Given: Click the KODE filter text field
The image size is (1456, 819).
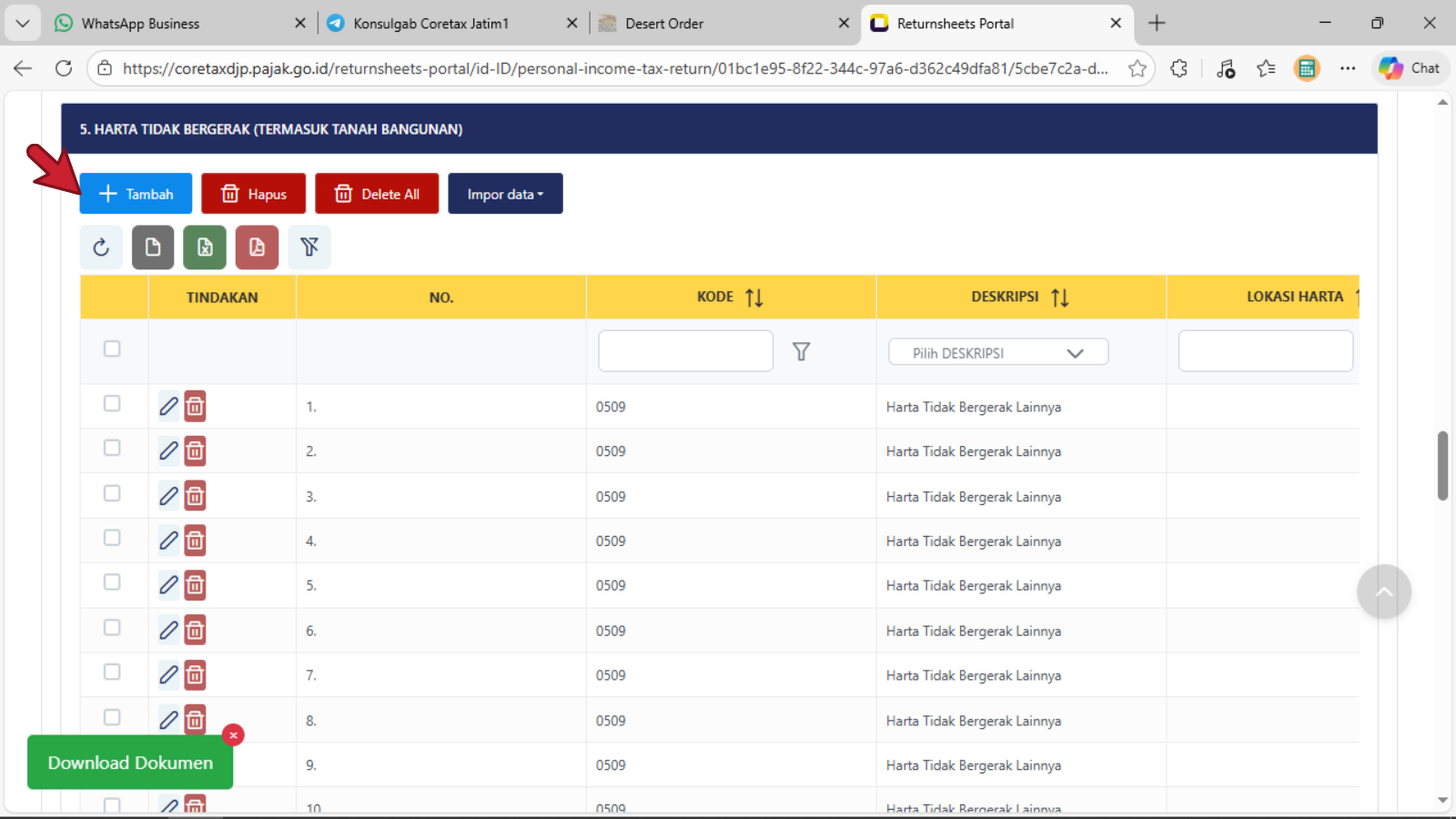Looking at the screenshot, I should (685, 351).
